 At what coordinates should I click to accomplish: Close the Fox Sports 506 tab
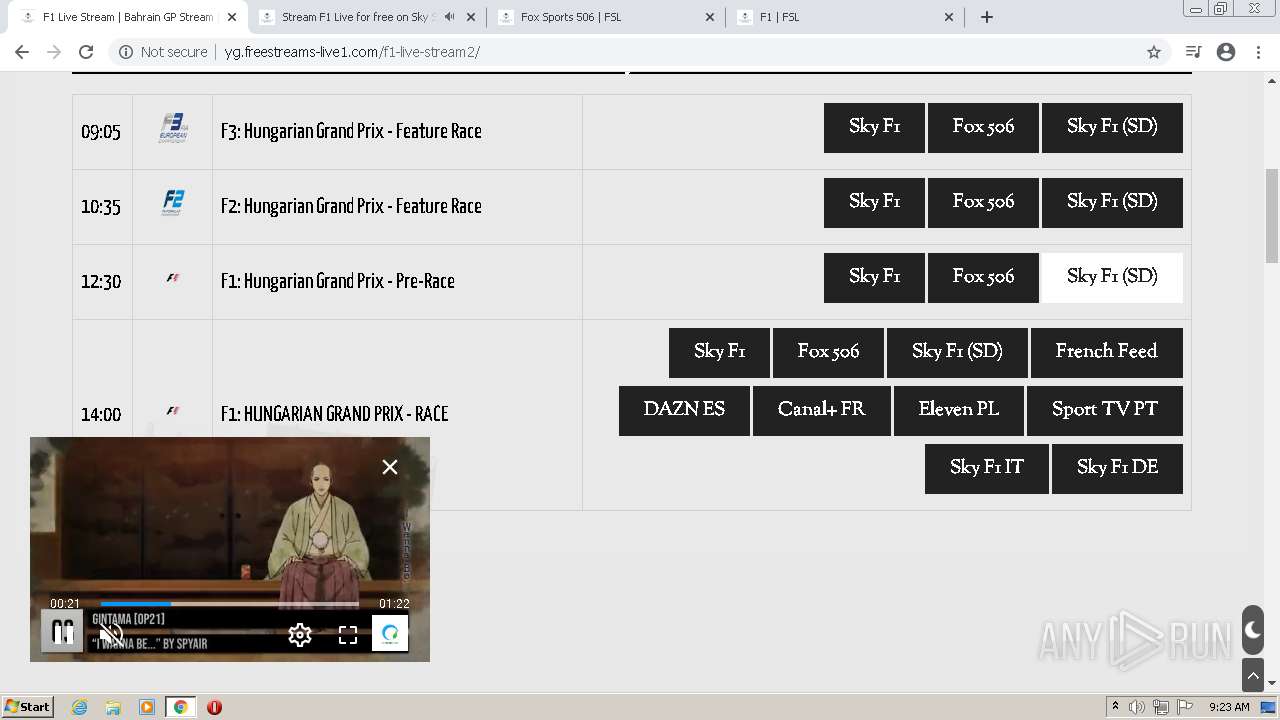(710, 17)
